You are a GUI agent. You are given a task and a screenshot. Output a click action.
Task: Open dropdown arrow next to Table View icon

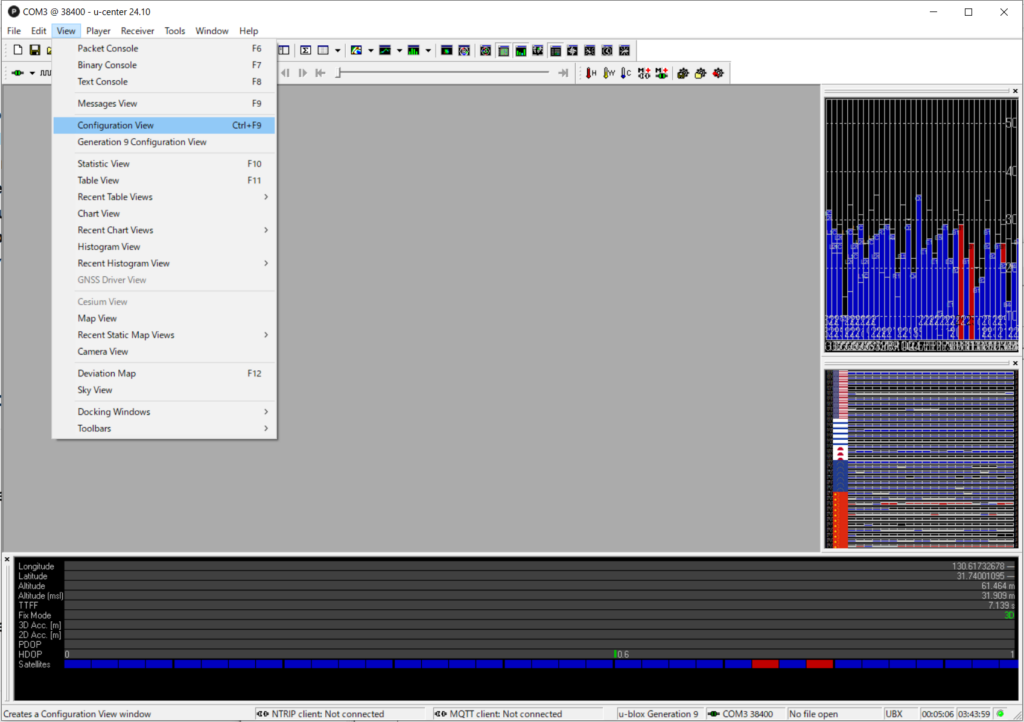(338, 50)
